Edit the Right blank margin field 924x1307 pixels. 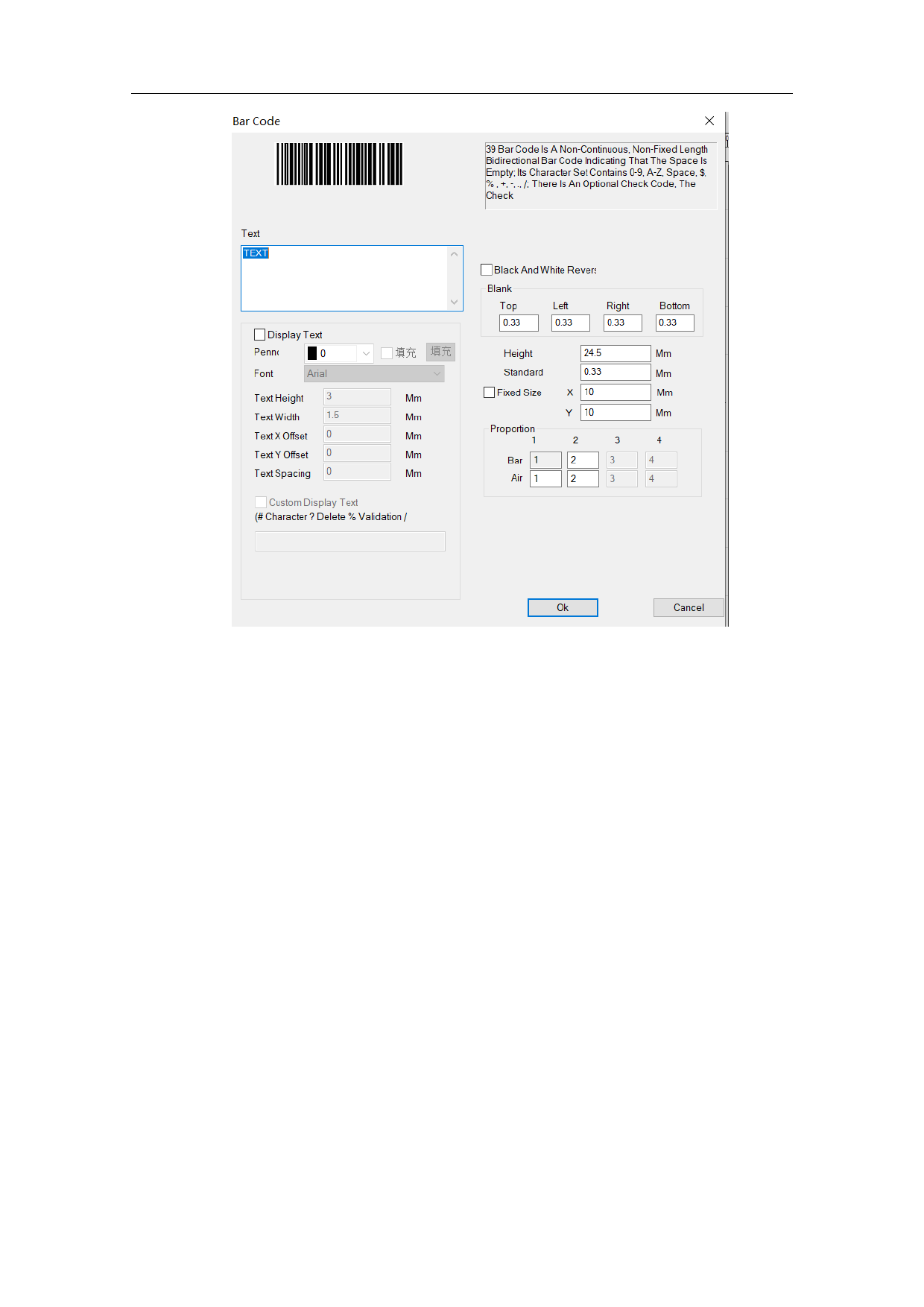point(622,323)
